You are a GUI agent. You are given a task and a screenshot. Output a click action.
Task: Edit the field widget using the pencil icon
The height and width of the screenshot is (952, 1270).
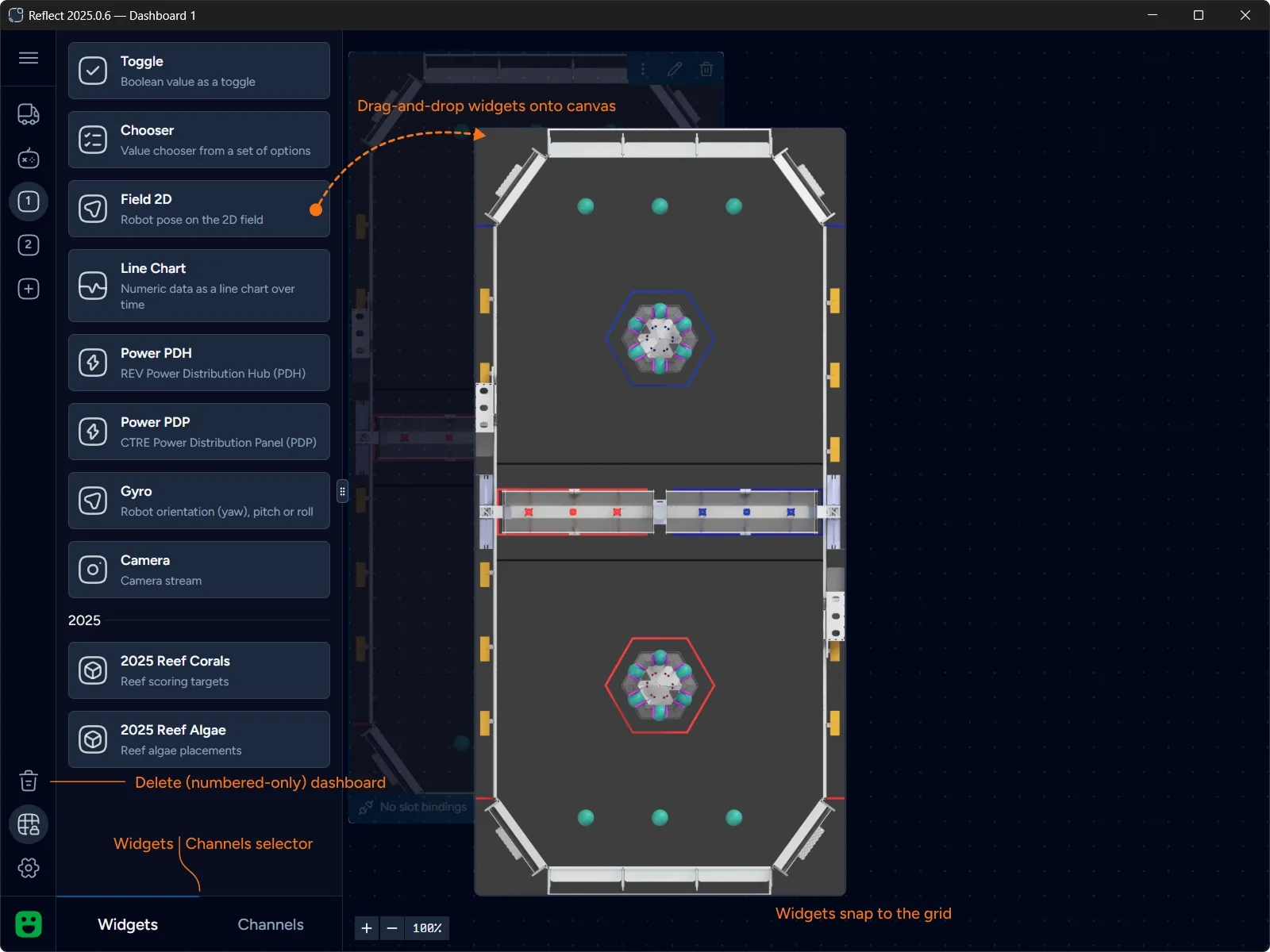(675, 69)
